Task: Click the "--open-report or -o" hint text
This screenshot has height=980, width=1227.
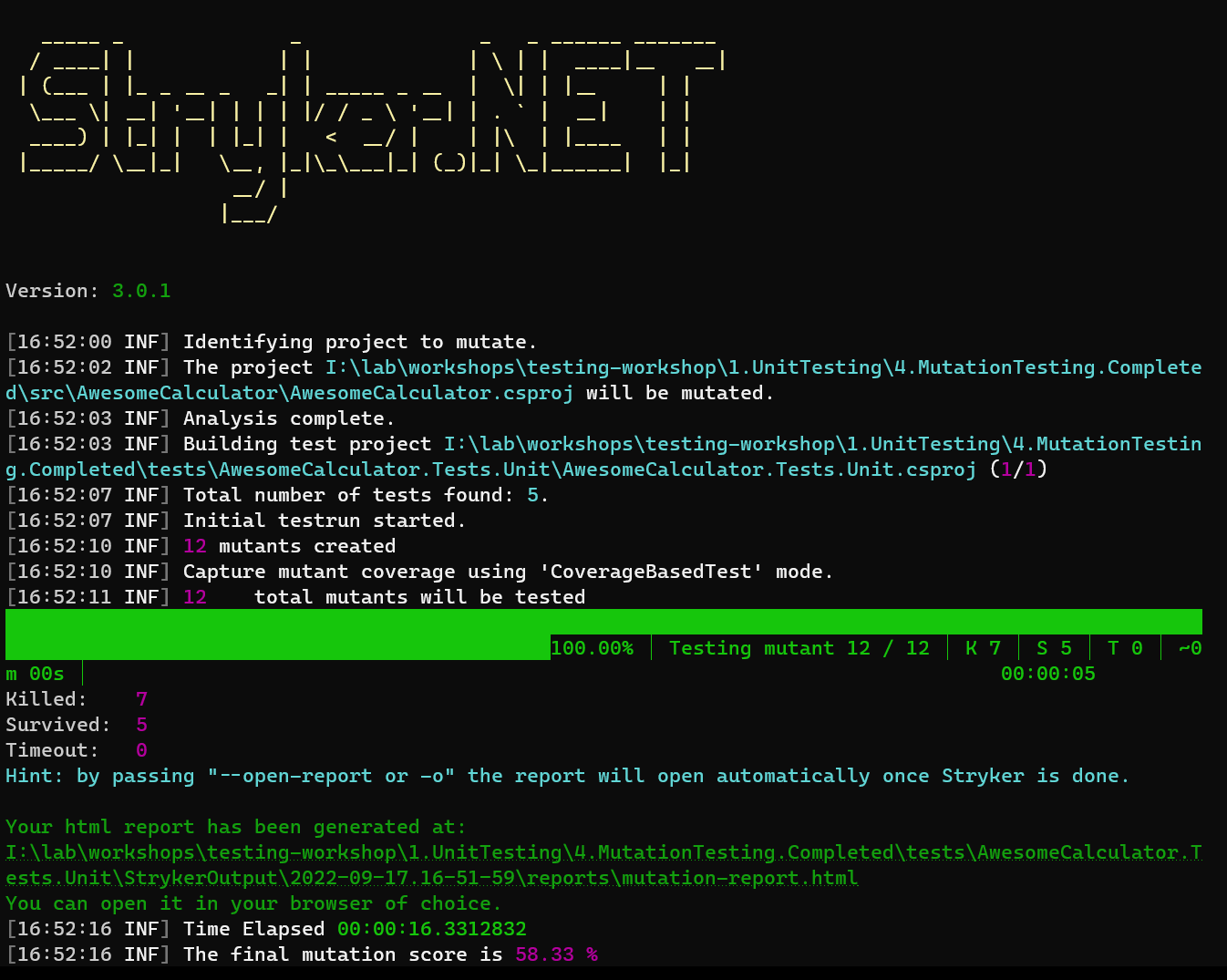Action: click(331, 776)
